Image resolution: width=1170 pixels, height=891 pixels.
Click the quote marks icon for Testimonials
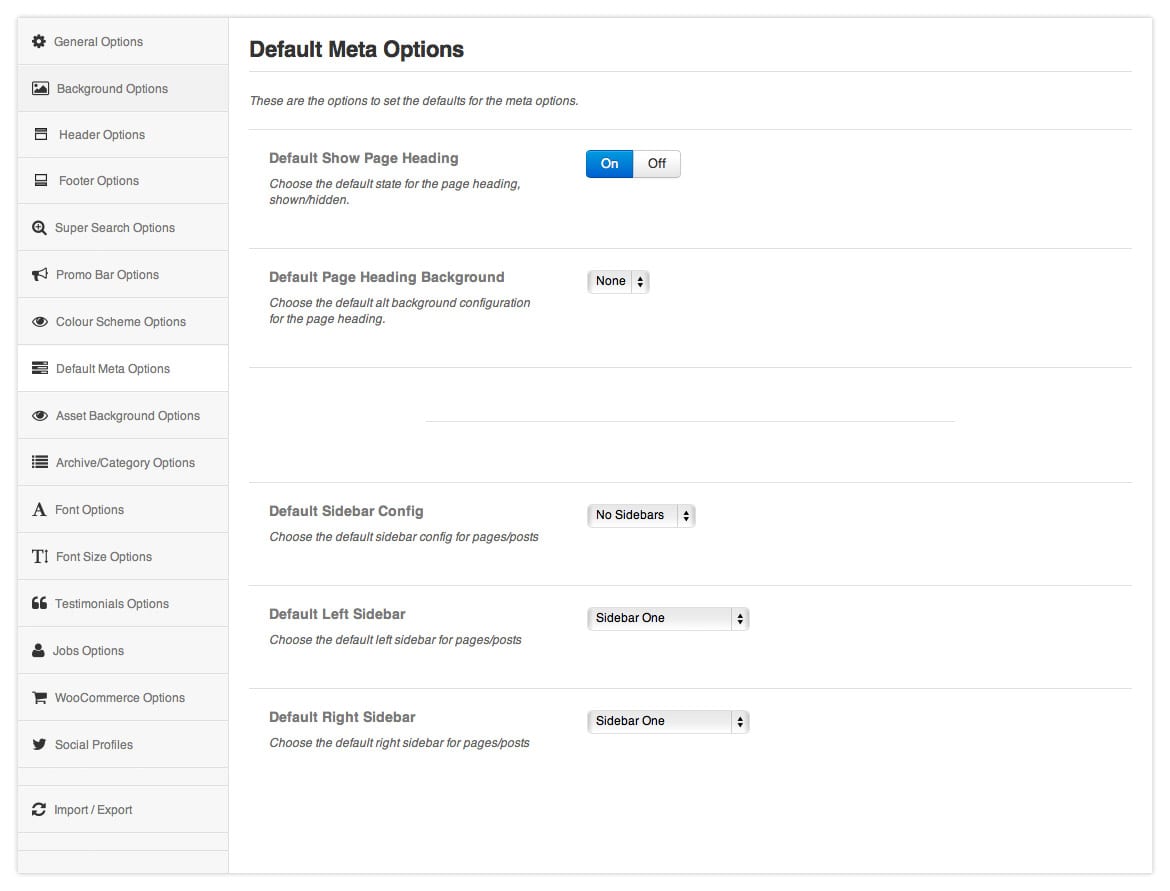(40, 603)
